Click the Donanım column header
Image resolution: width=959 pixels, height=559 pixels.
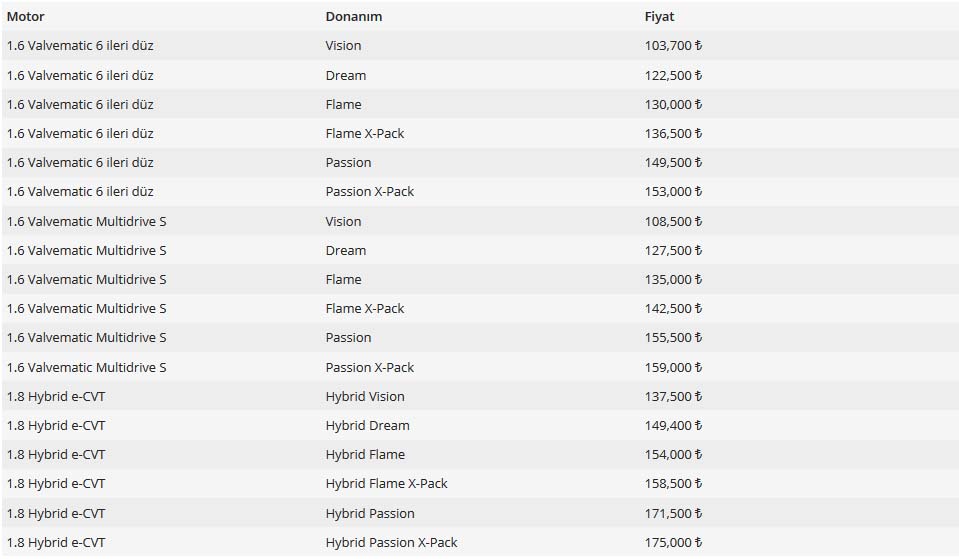click(353, 17)
